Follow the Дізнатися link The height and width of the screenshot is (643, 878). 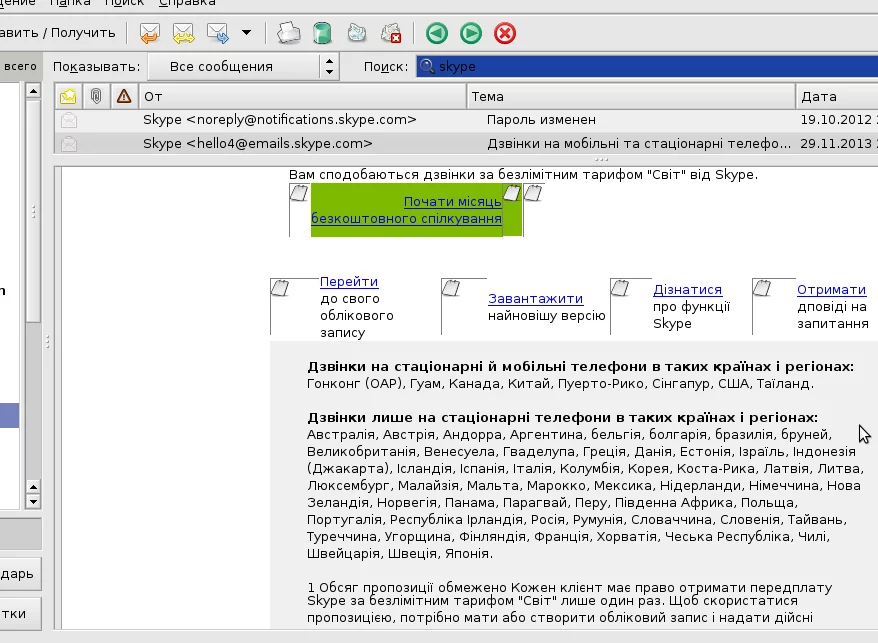(x=687, y=290)
